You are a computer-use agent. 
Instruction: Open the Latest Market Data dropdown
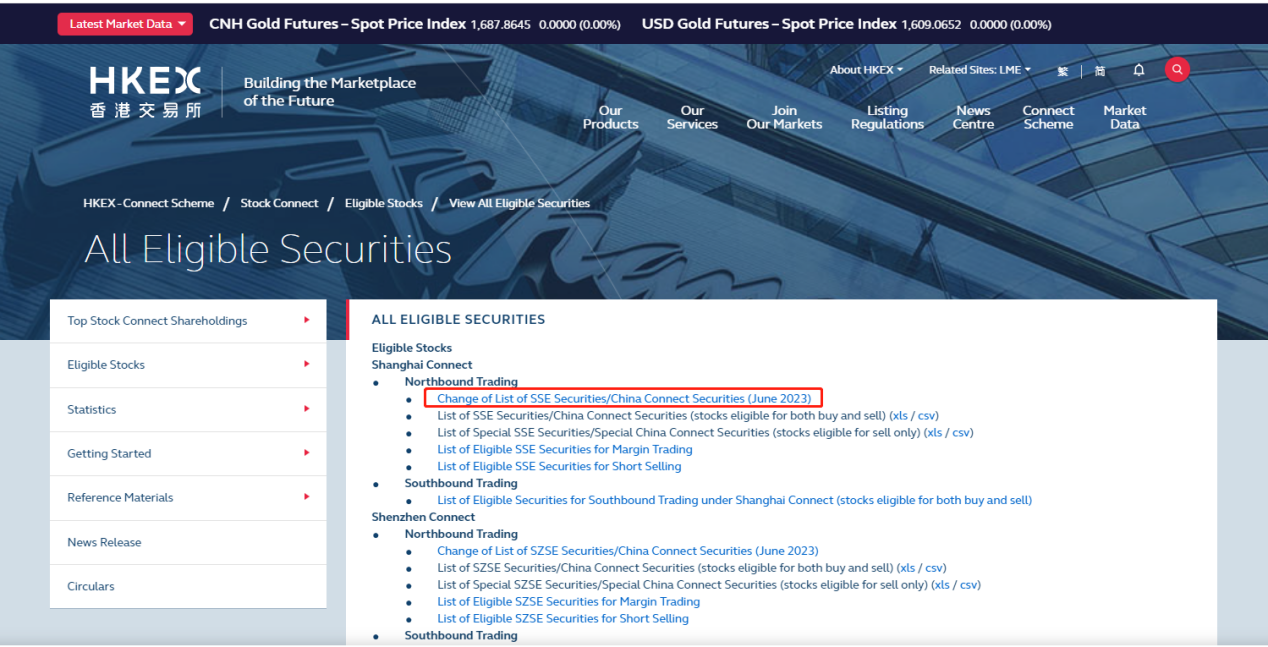coord(126,24)
